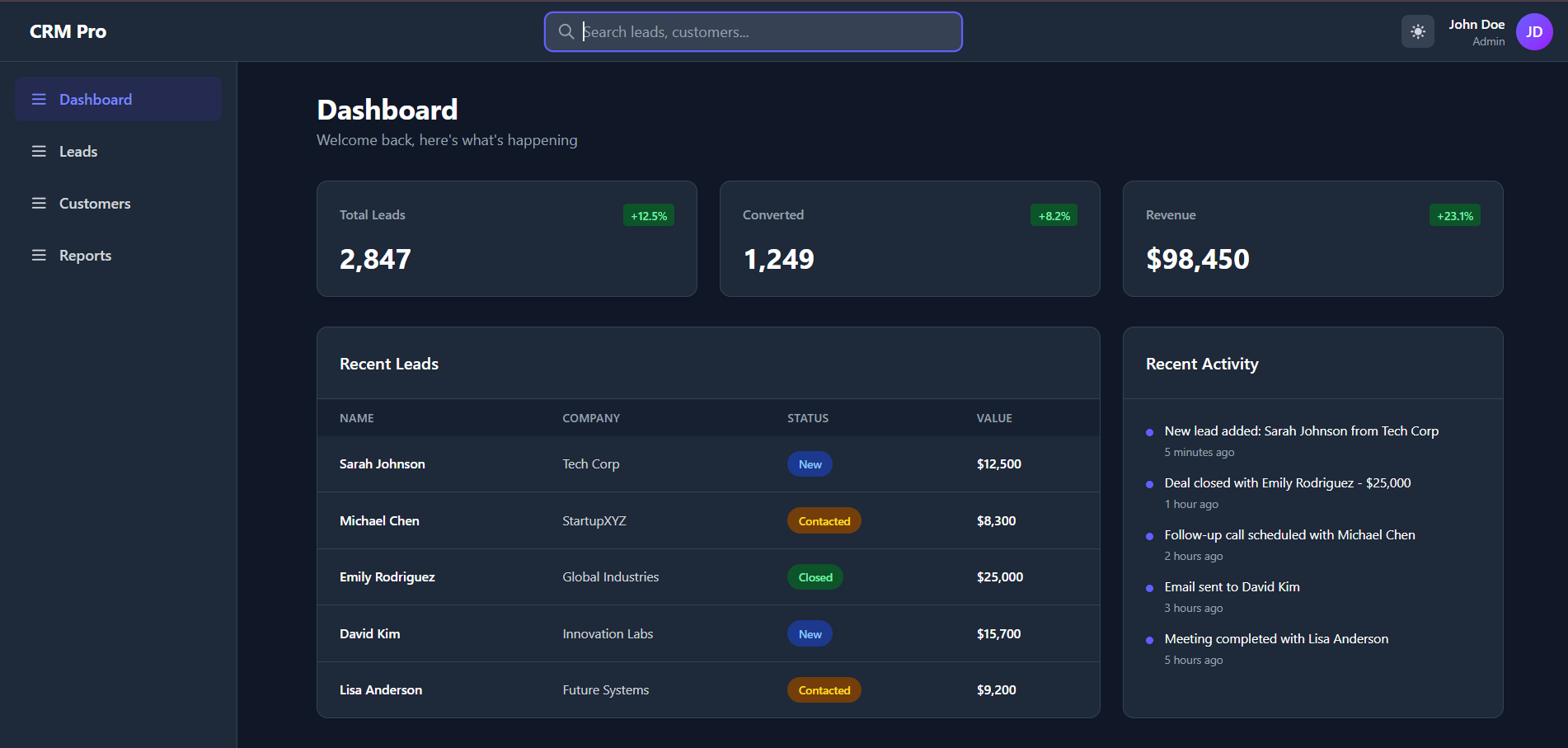Click the Status column header

click(x=807, y=418)
